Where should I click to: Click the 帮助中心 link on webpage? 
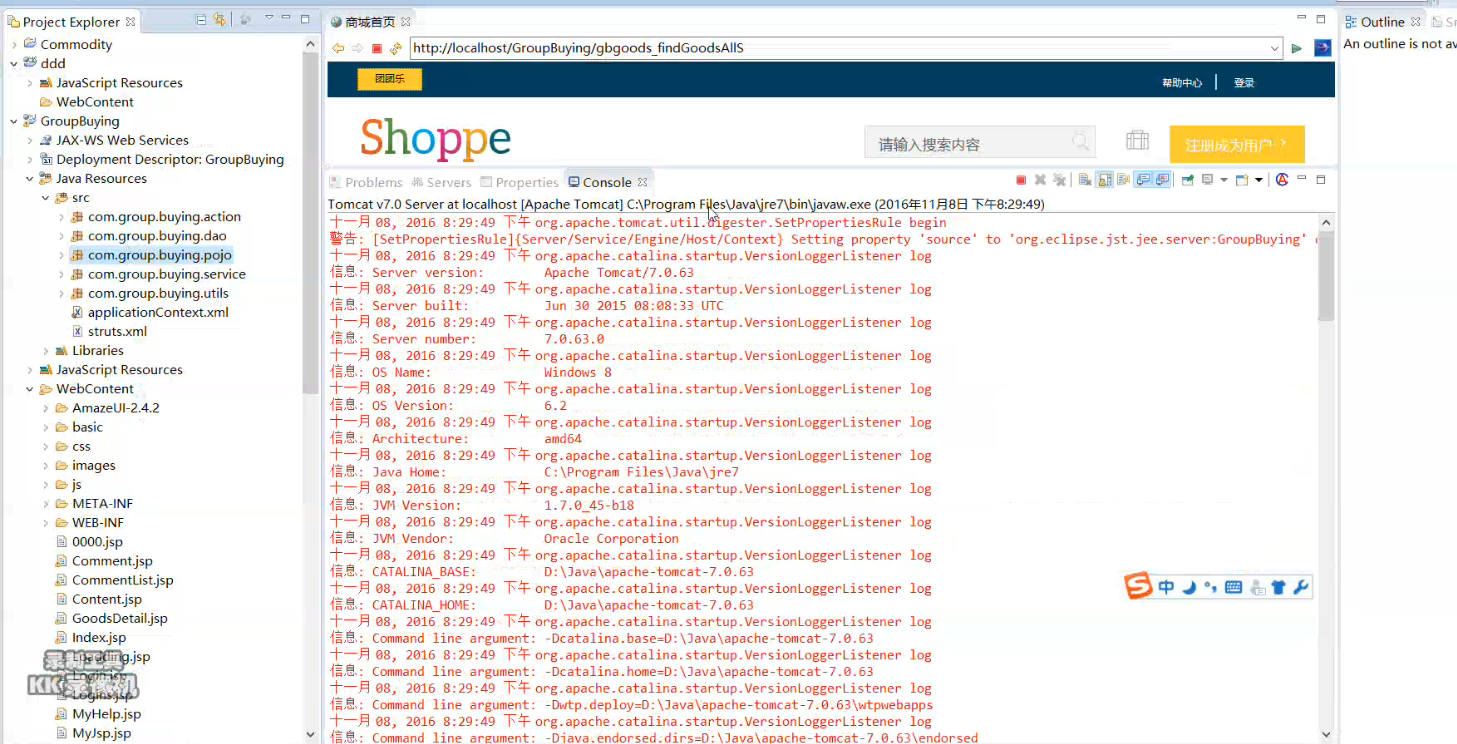1181,83
